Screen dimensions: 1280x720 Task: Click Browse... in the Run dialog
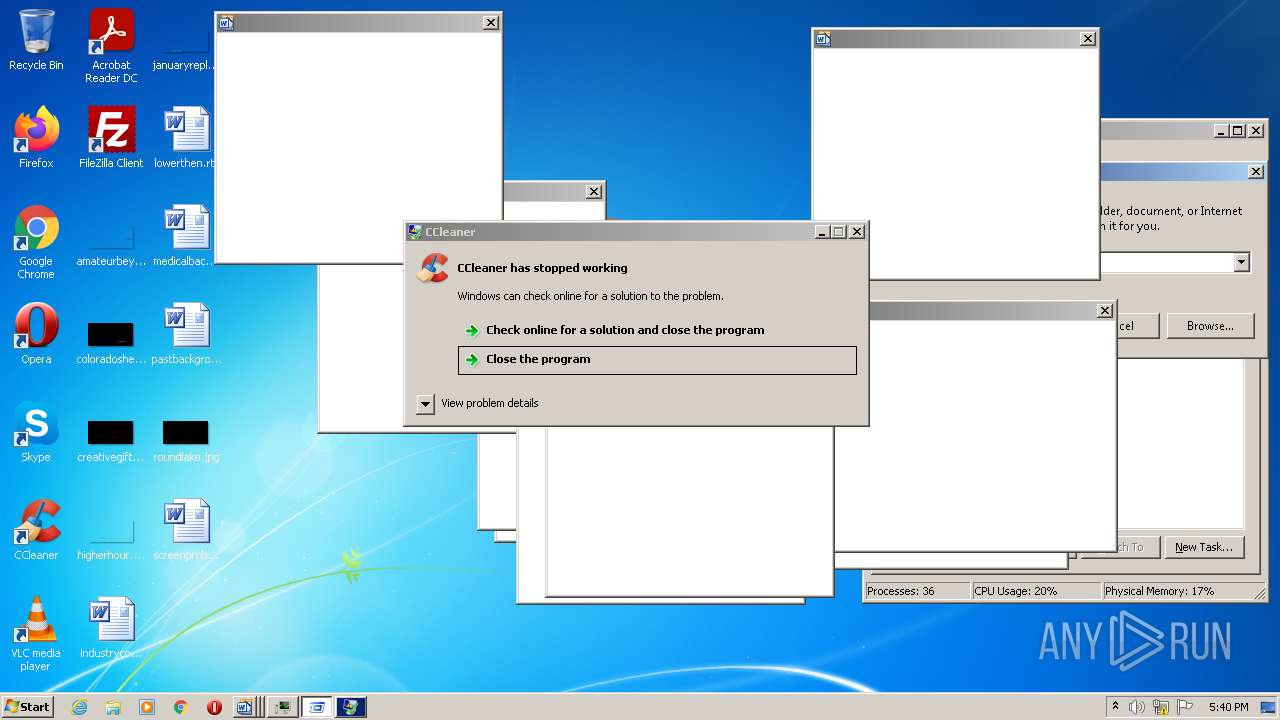1210,326
